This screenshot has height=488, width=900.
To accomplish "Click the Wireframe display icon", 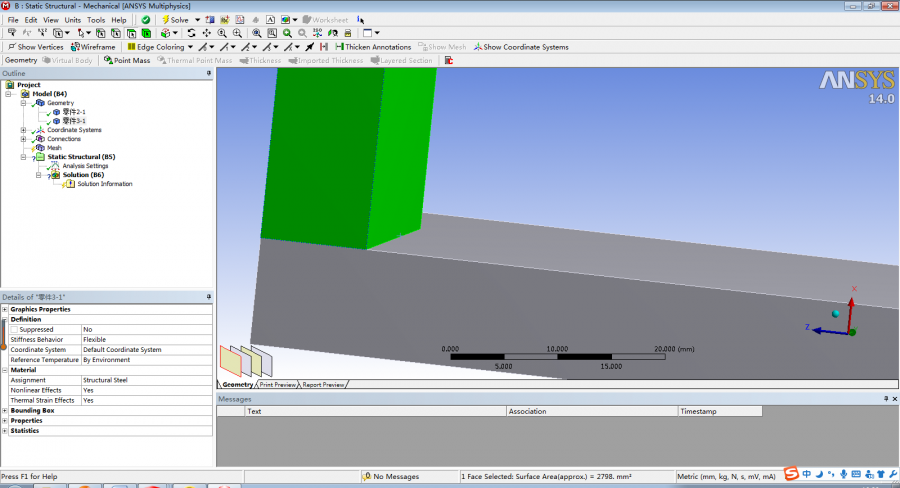I will 75,47.
